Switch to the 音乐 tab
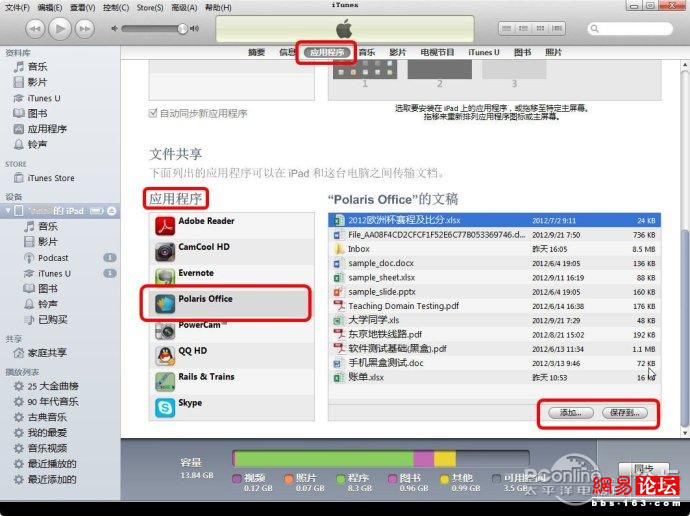 coord(367,52)
